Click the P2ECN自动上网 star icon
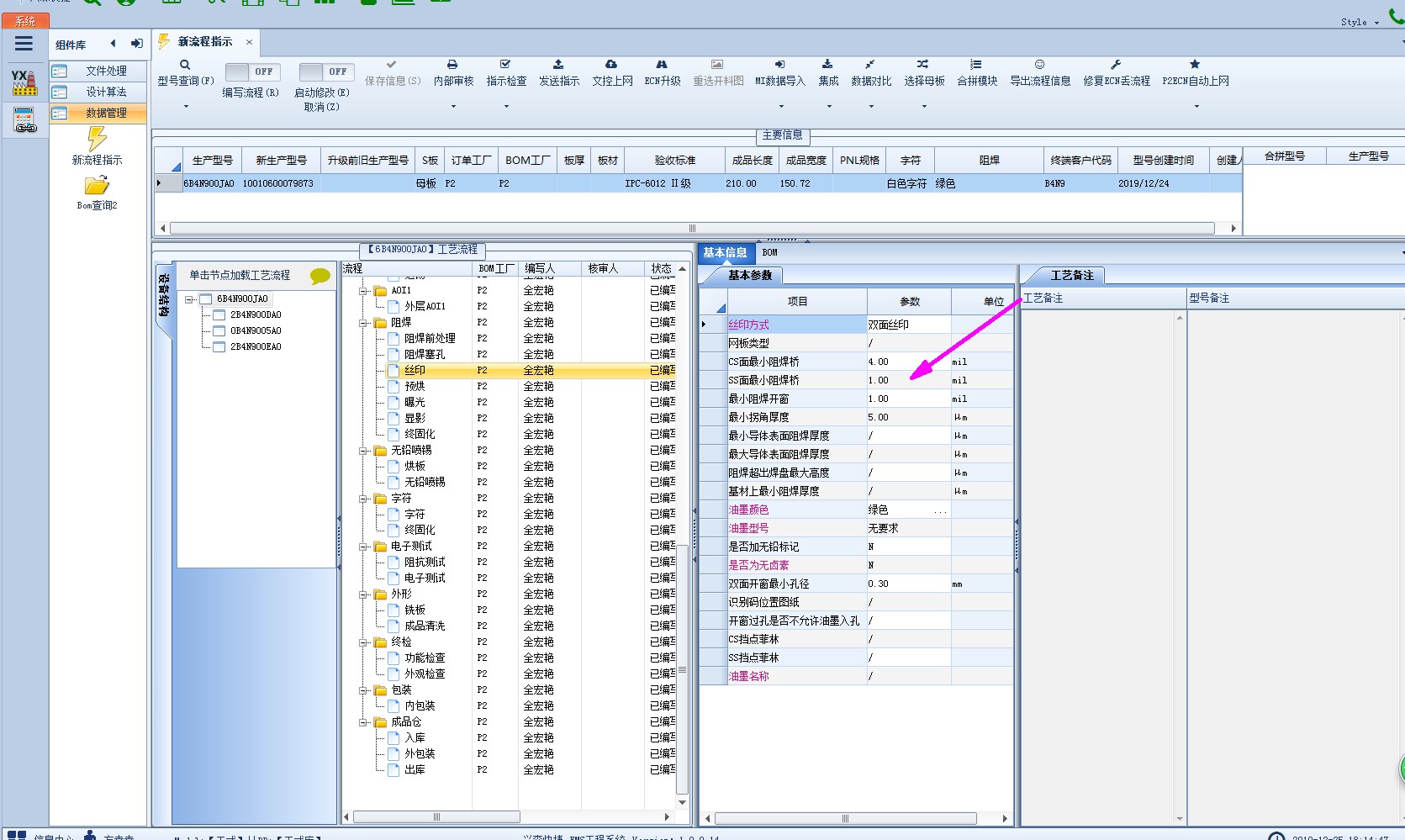1405x840 pixels. pyautogui.click(x=1195, y=65)
